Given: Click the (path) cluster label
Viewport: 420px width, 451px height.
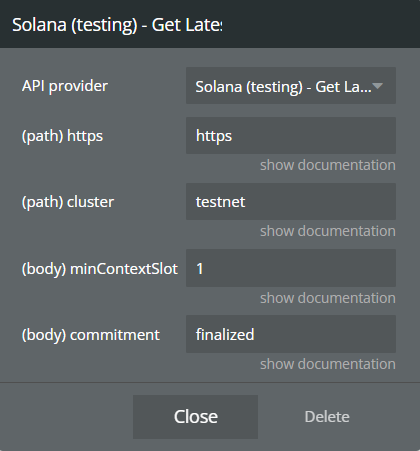Looking at the screenshot, I should point(68,202).
